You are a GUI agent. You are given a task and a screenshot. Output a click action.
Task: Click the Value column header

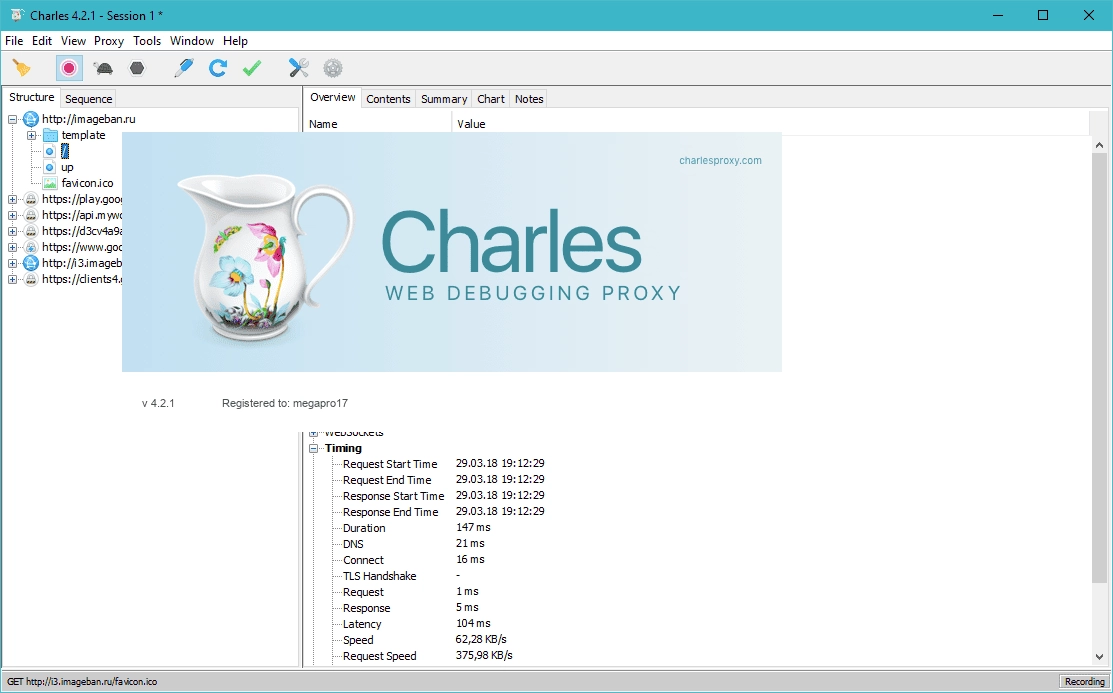coord(770,124)
